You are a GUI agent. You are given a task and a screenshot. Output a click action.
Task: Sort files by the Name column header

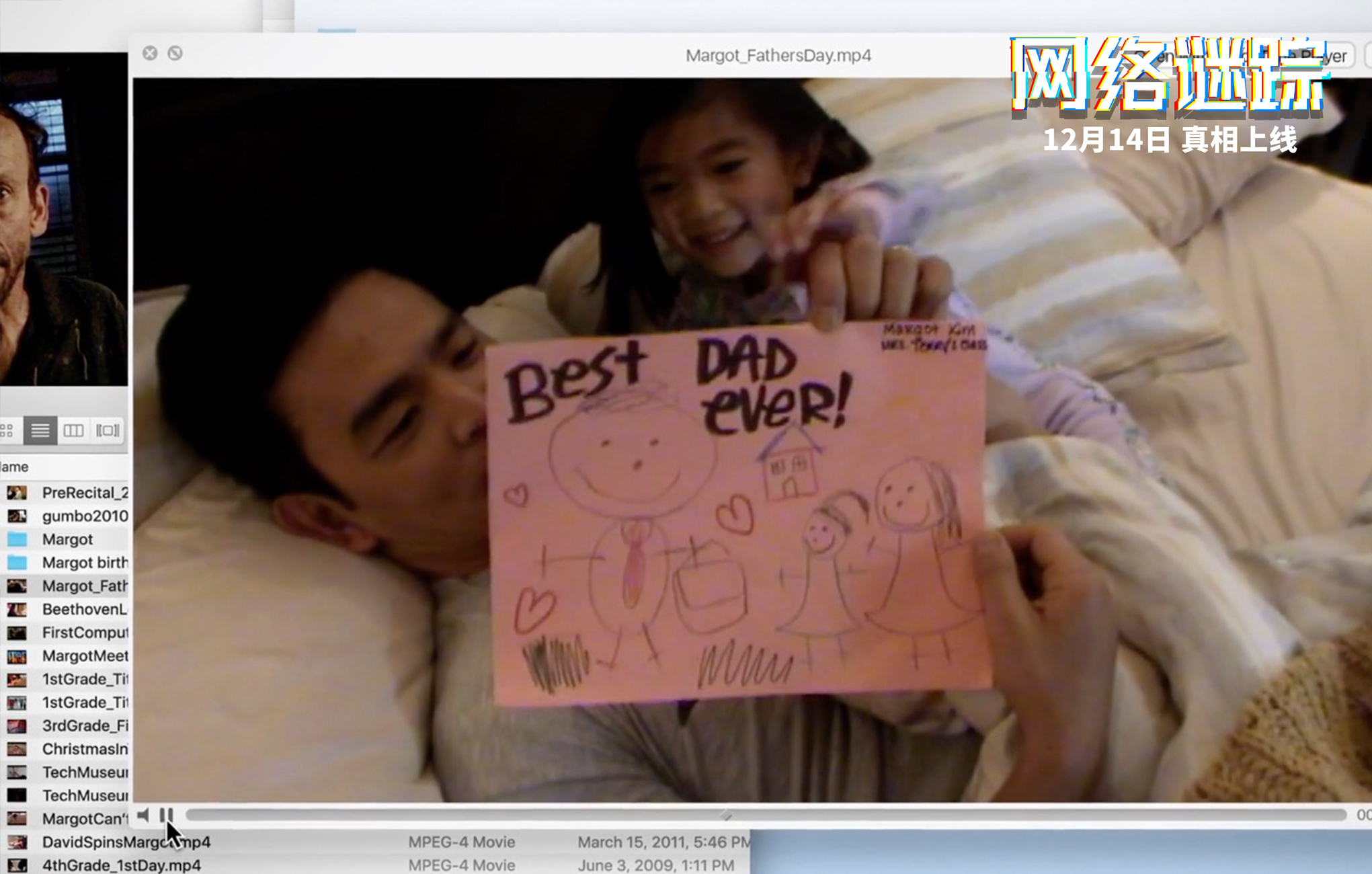tap(16, 467)
